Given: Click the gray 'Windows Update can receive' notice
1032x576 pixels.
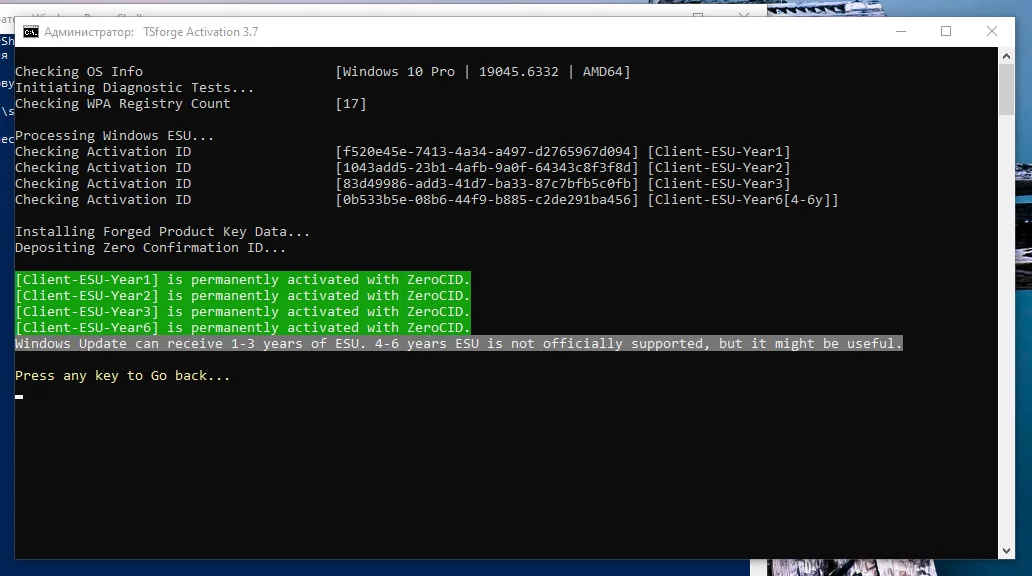Looking at the screenshot, I should [459, 344].
